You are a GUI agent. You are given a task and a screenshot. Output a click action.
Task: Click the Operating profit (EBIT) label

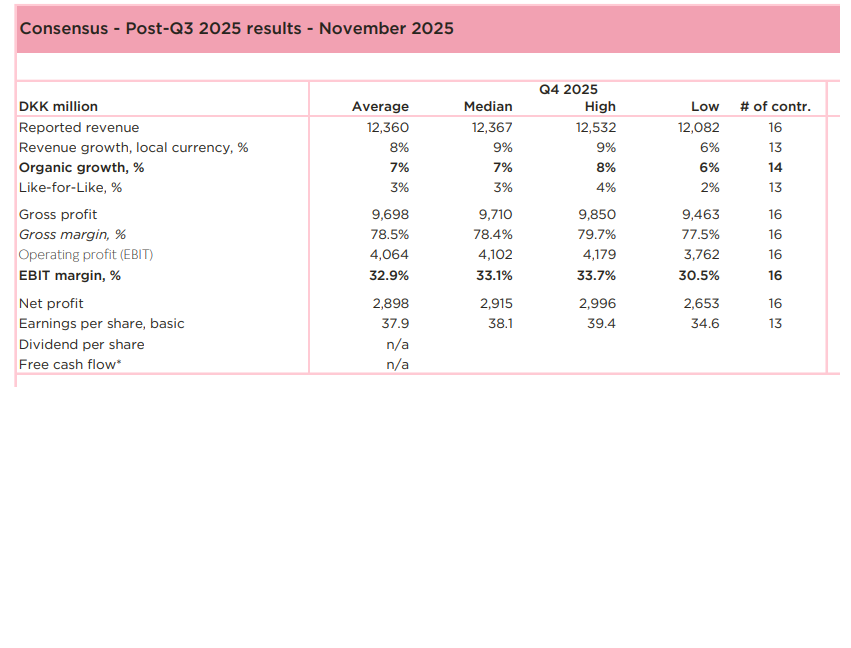[86, 255]
